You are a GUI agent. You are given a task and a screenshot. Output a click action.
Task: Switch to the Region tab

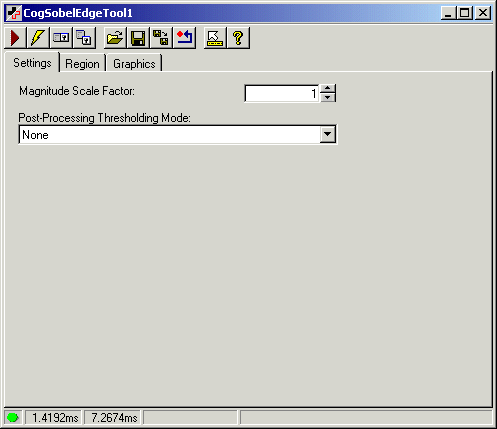point(82,64)
